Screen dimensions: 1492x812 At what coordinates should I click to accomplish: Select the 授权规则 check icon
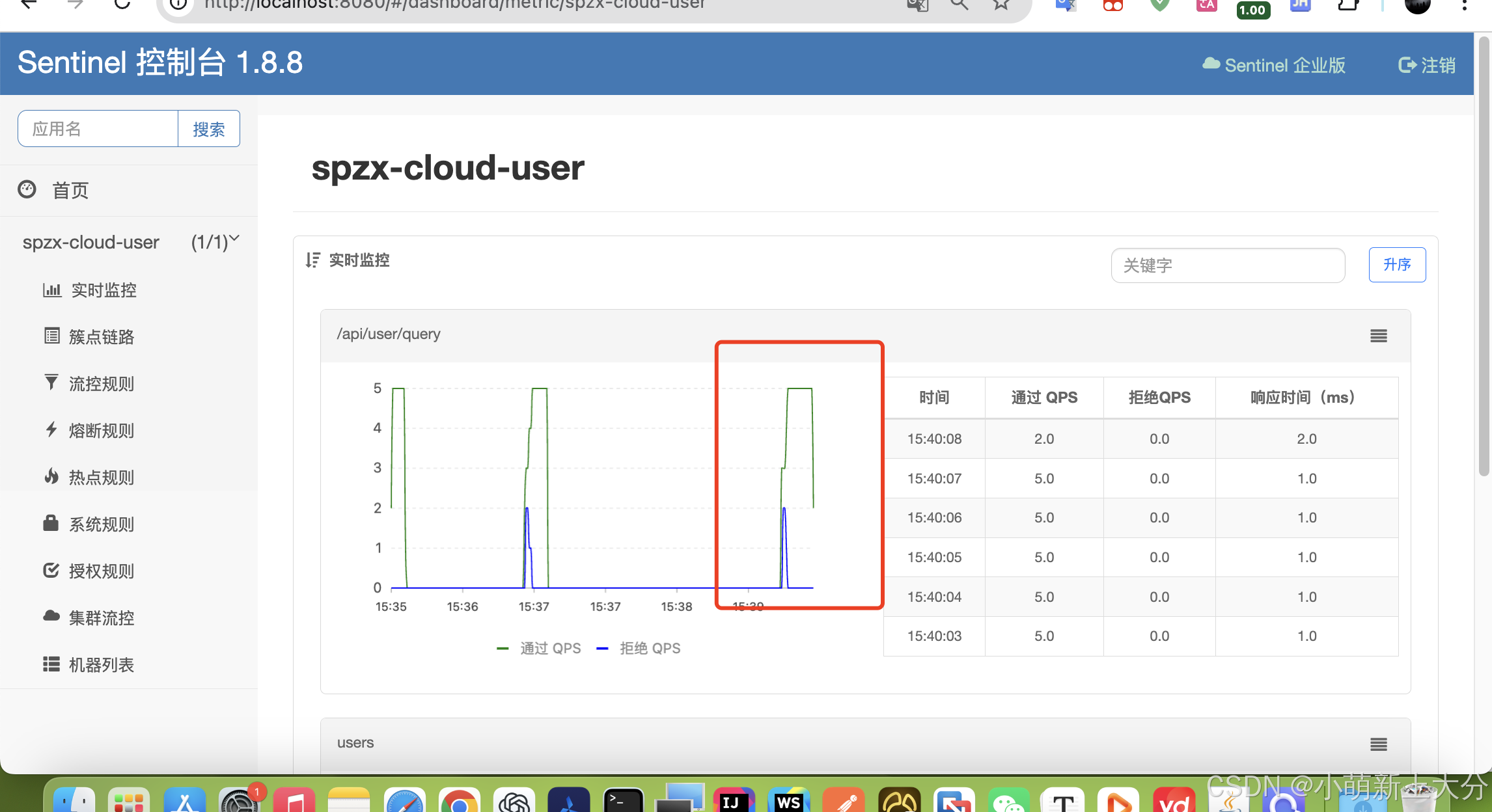(x=51, y=571)
